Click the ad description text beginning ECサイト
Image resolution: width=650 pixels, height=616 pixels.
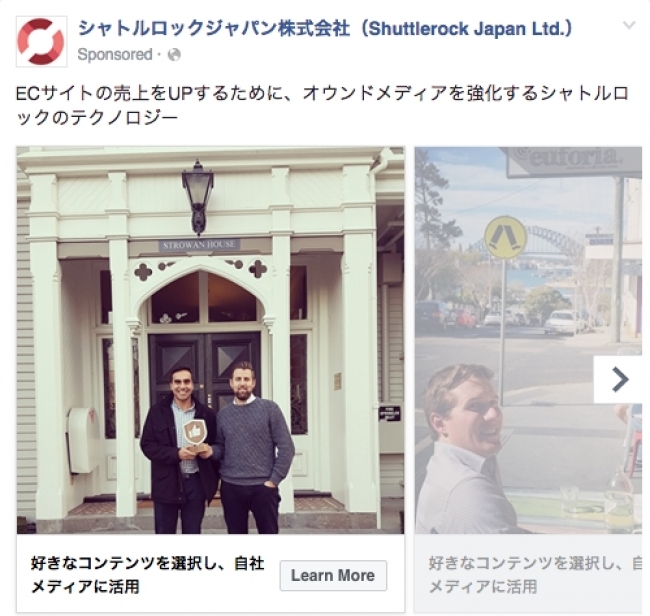(322, 106)
